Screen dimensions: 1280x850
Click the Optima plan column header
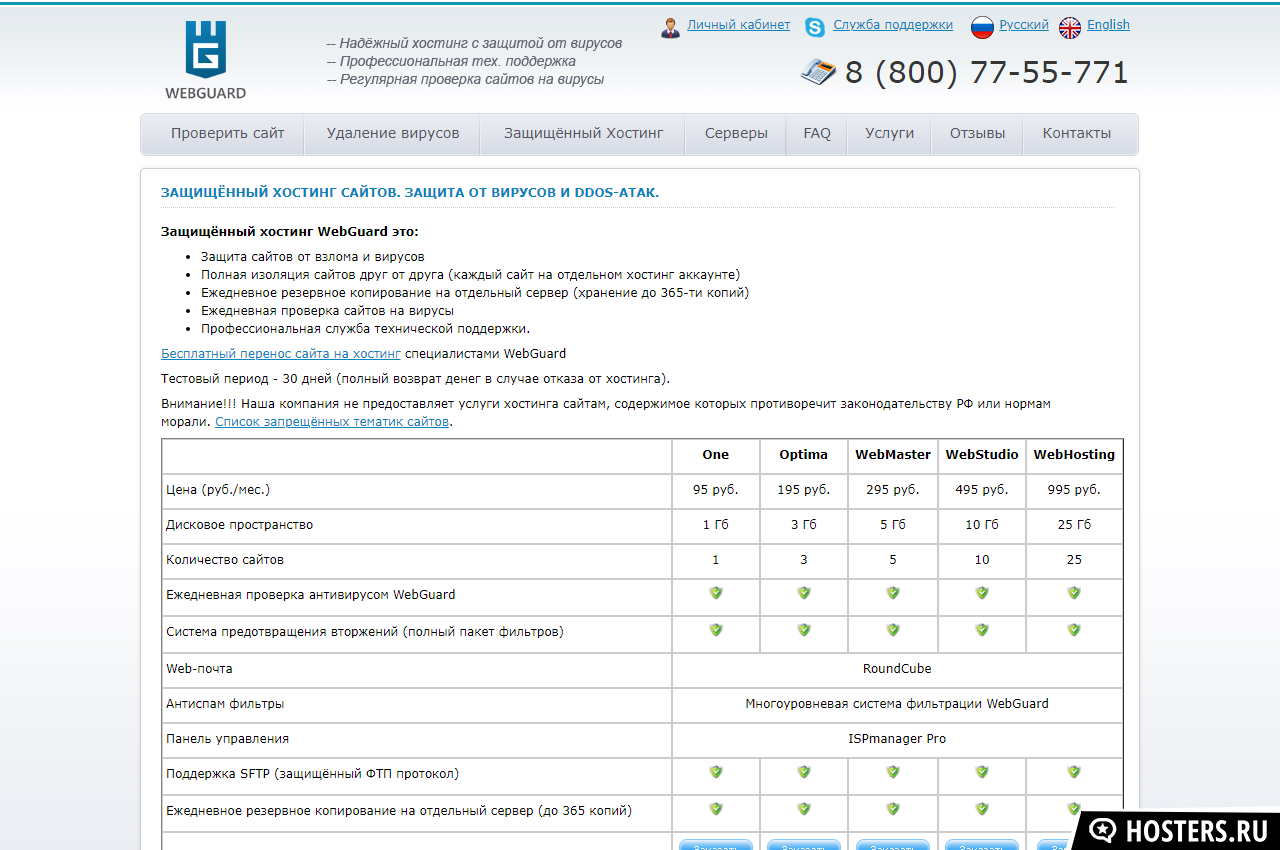(x=804, y=455)
